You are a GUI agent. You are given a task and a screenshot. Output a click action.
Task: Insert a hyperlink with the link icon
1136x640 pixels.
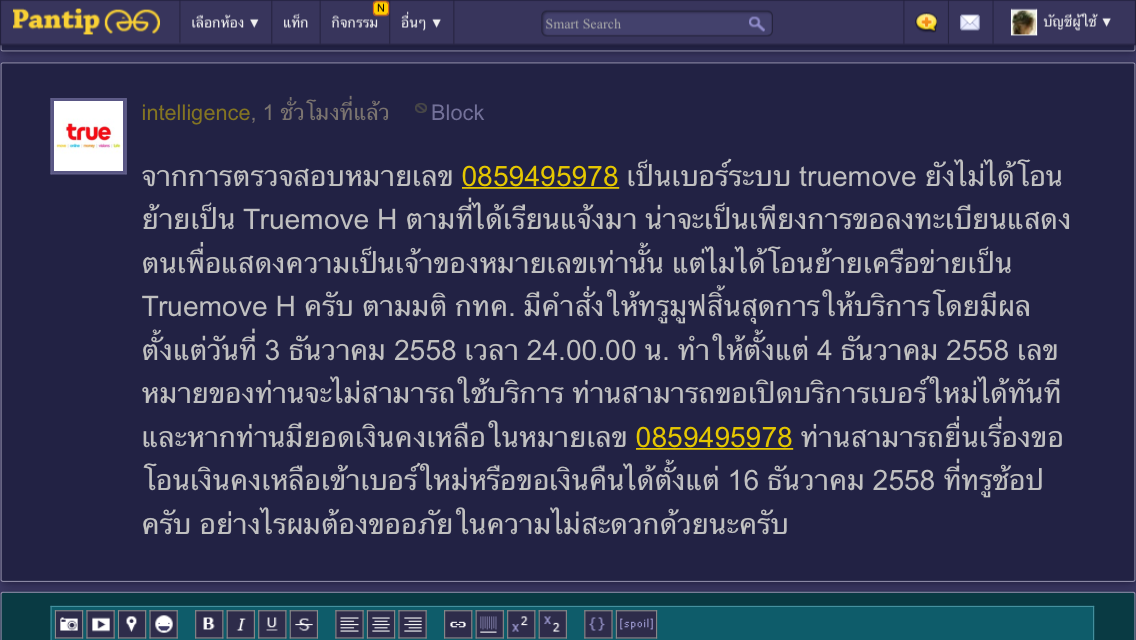pos(457,624)
